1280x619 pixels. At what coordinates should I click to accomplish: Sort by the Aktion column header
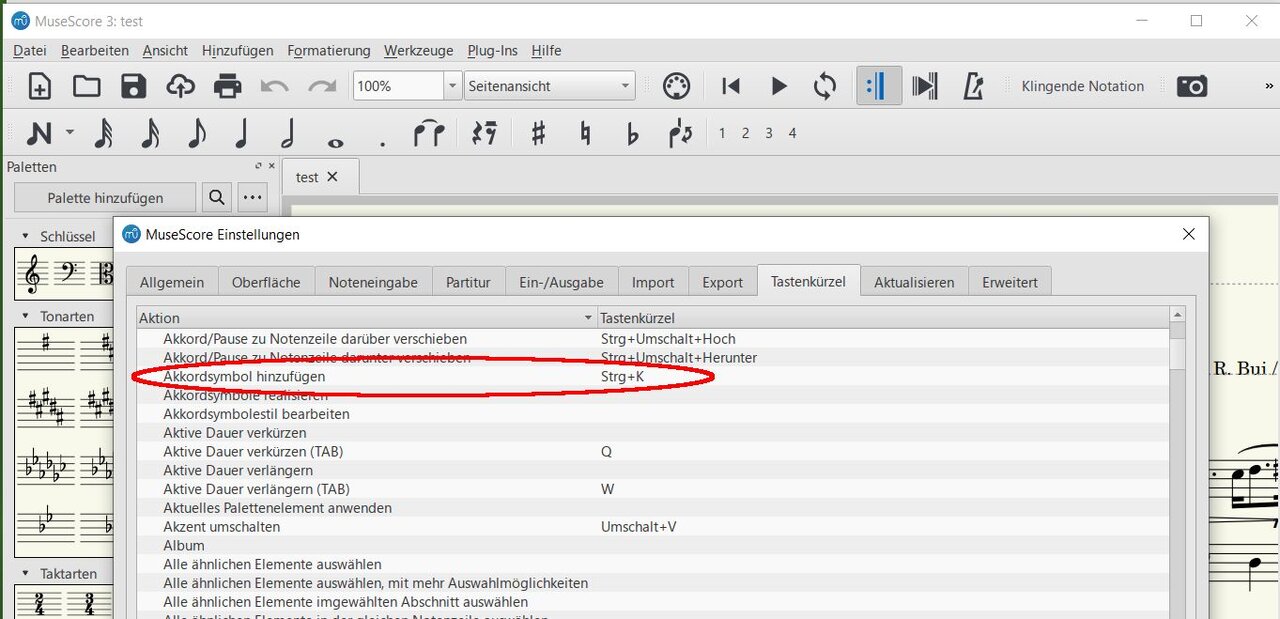[367, 318]
